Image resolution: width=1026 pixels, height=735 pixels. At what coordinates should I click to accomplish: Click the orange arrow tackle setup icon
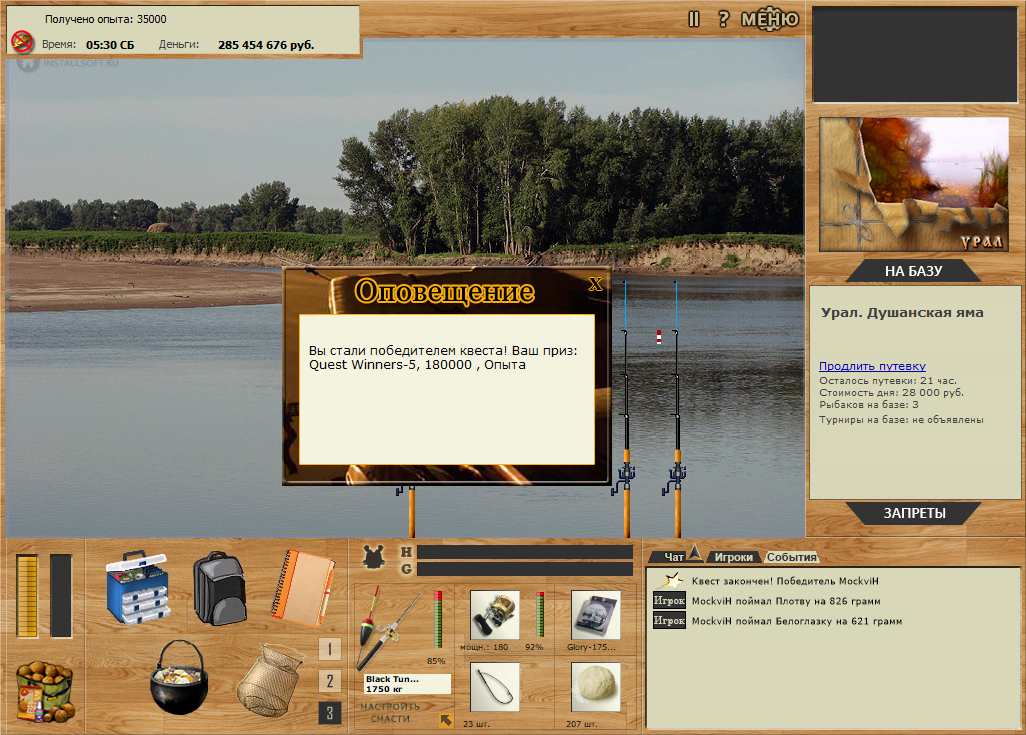(x=446, y=720)
